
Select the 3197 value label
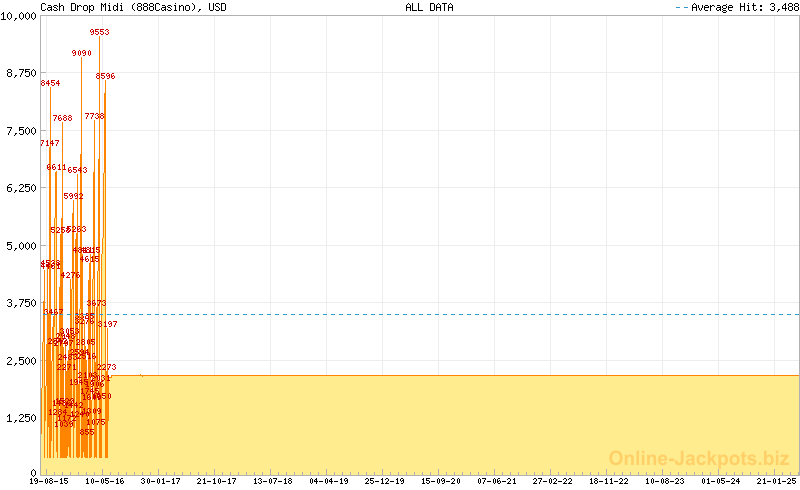pyautogui.click(x=107, y=324)
